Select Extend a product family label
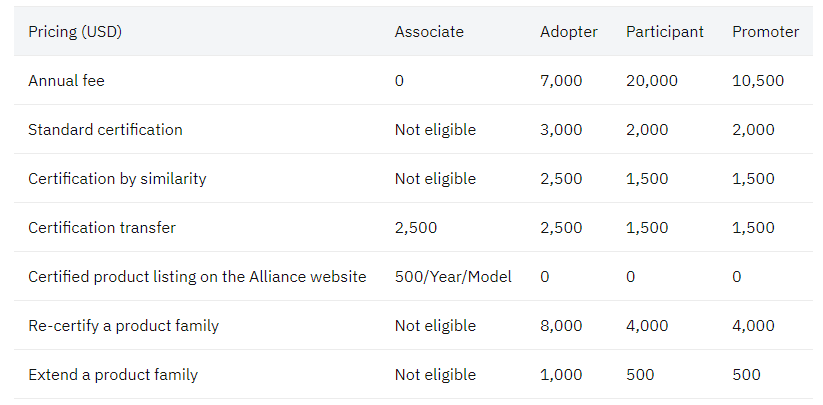The width and height of the screenshot is (823, 405). point(113,375)
